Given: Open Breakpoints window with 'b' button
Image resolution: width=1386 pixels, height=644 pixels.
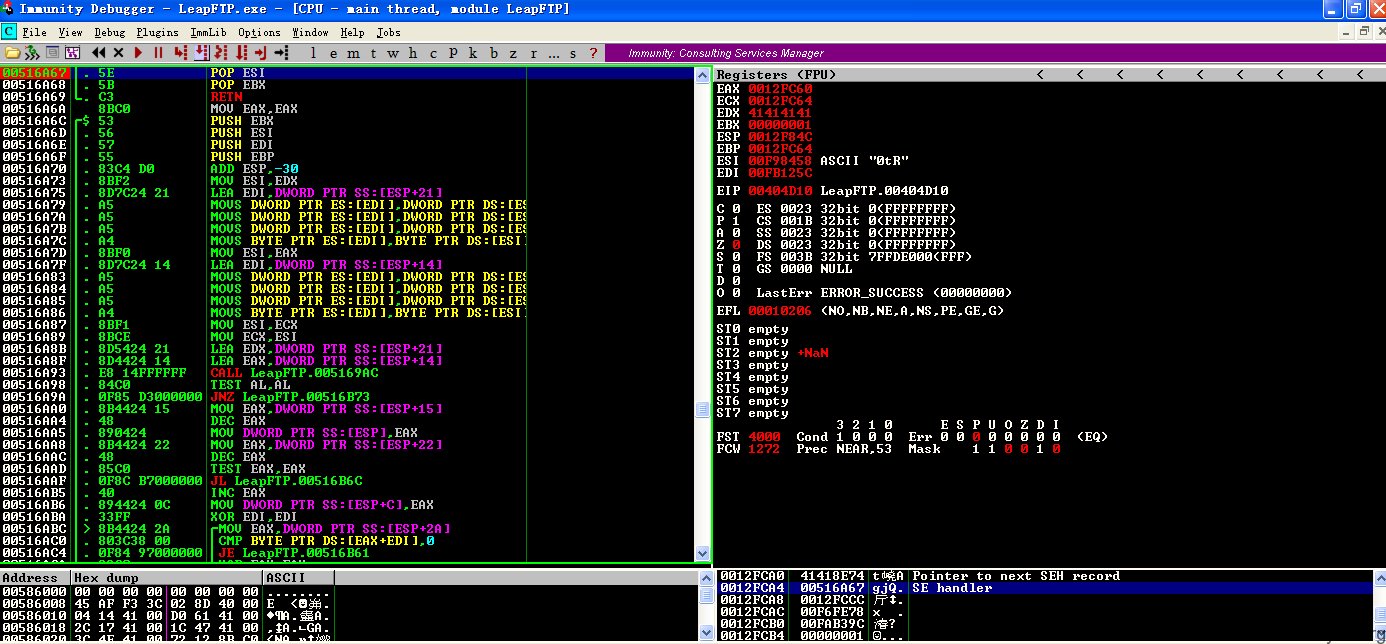Looking at the screenshot, I should pos(493,52).
